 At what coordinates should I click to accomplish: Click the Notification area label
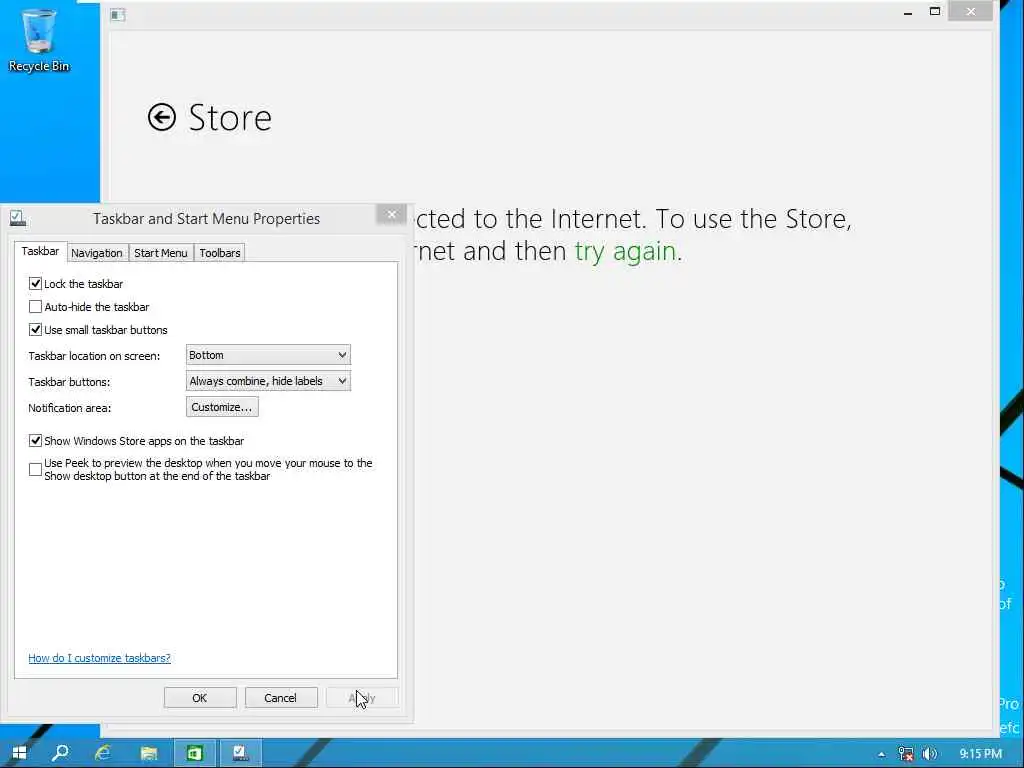coord(69,408)
